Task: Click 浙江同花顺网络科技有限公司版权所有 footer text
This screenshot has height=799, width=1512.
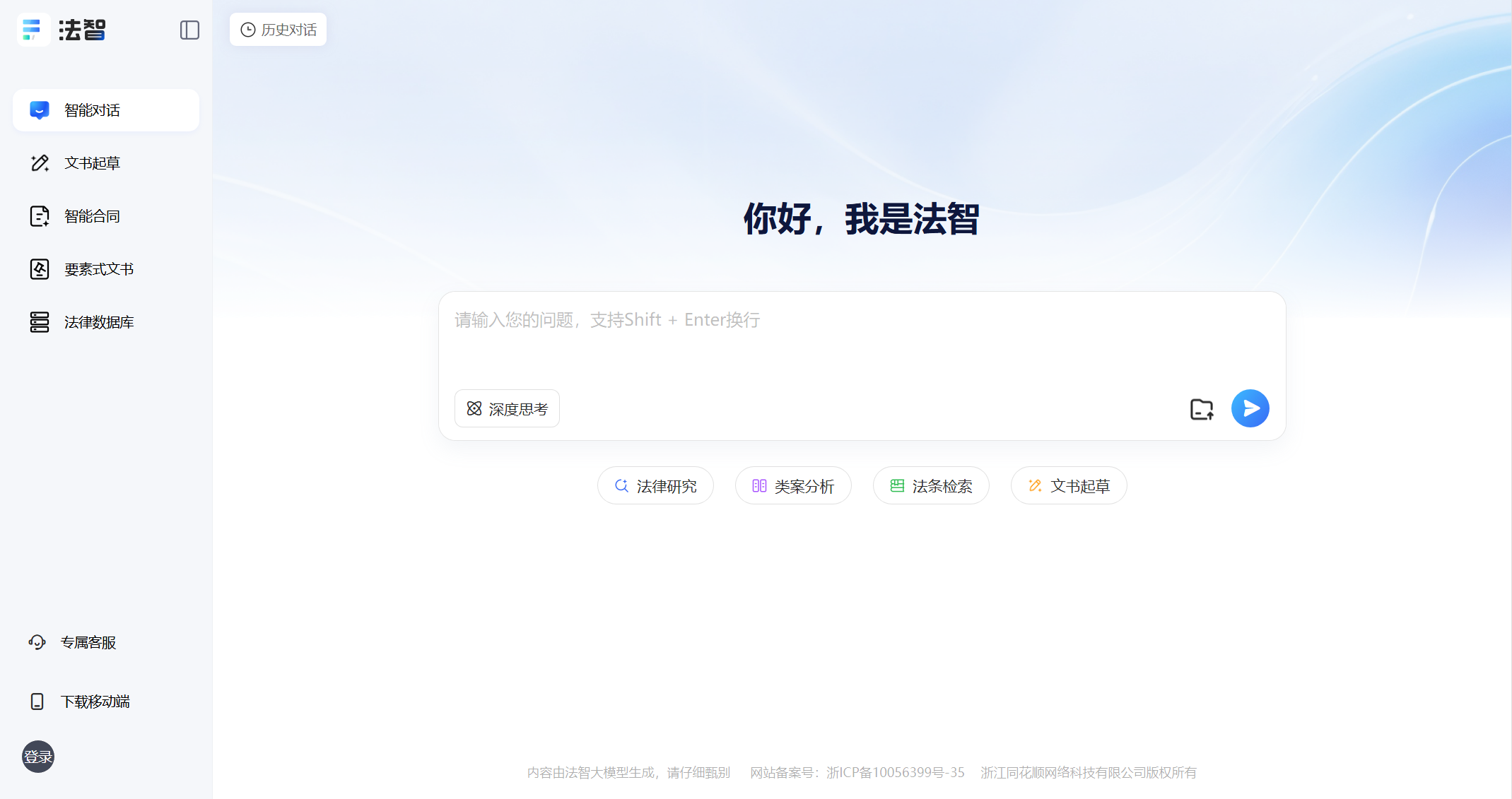Action: pyautogui.click(x=1089, y=773)
